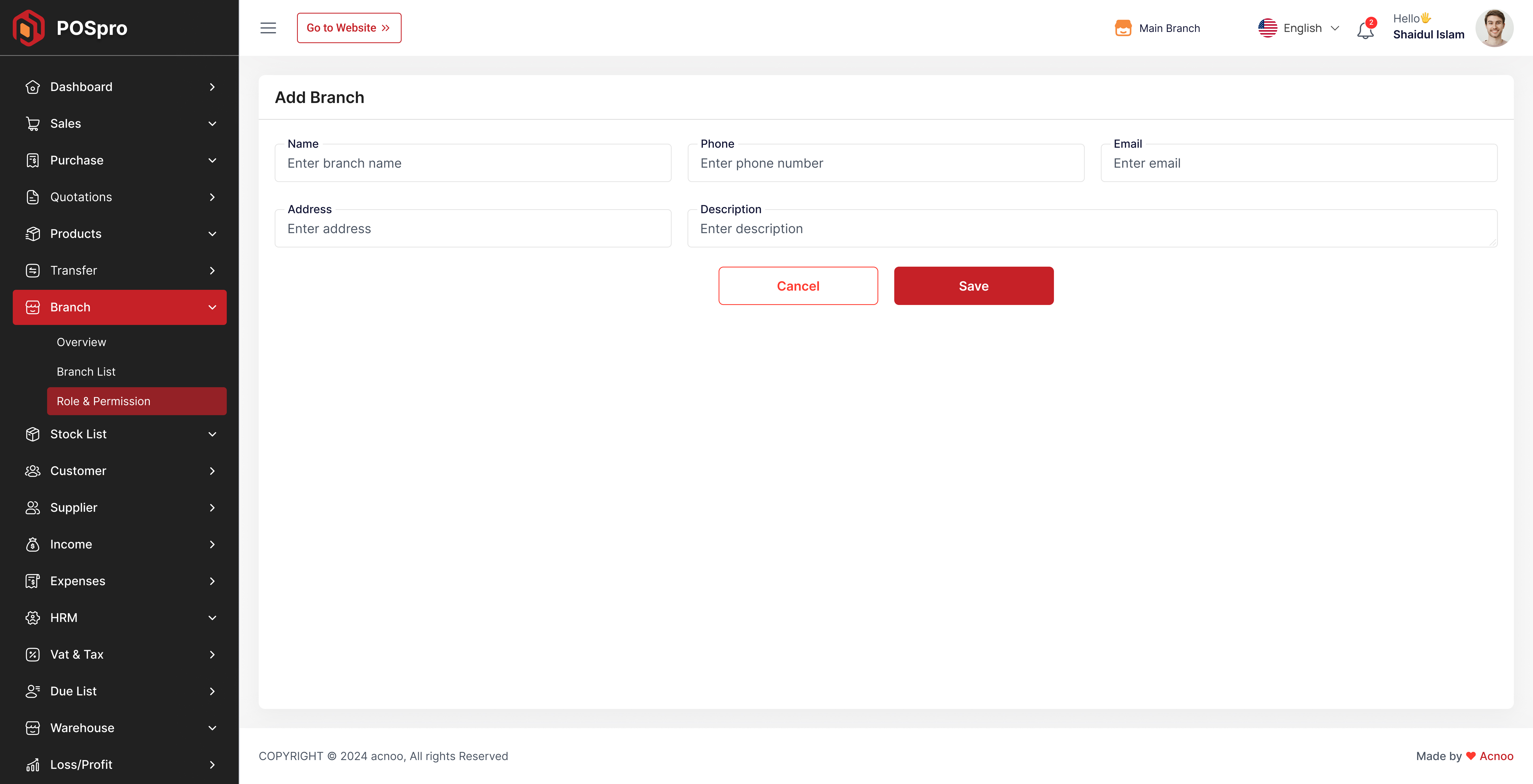The width and height of the screenshot is (1533, 784).
Task: Collapse the Branch menu chevron
Action: point(212,308)
